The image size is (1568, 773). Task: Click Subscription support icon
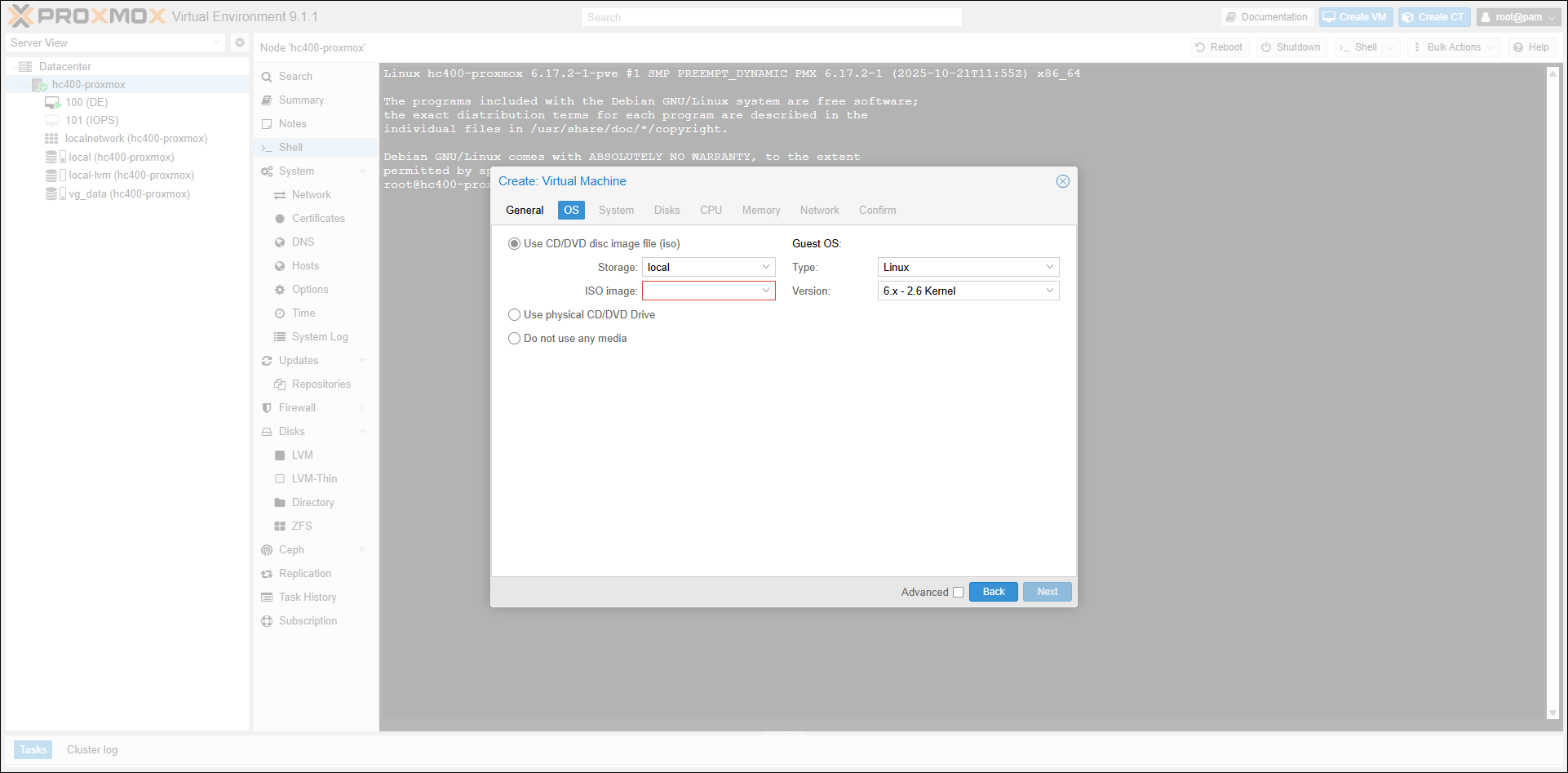point(267,621)
